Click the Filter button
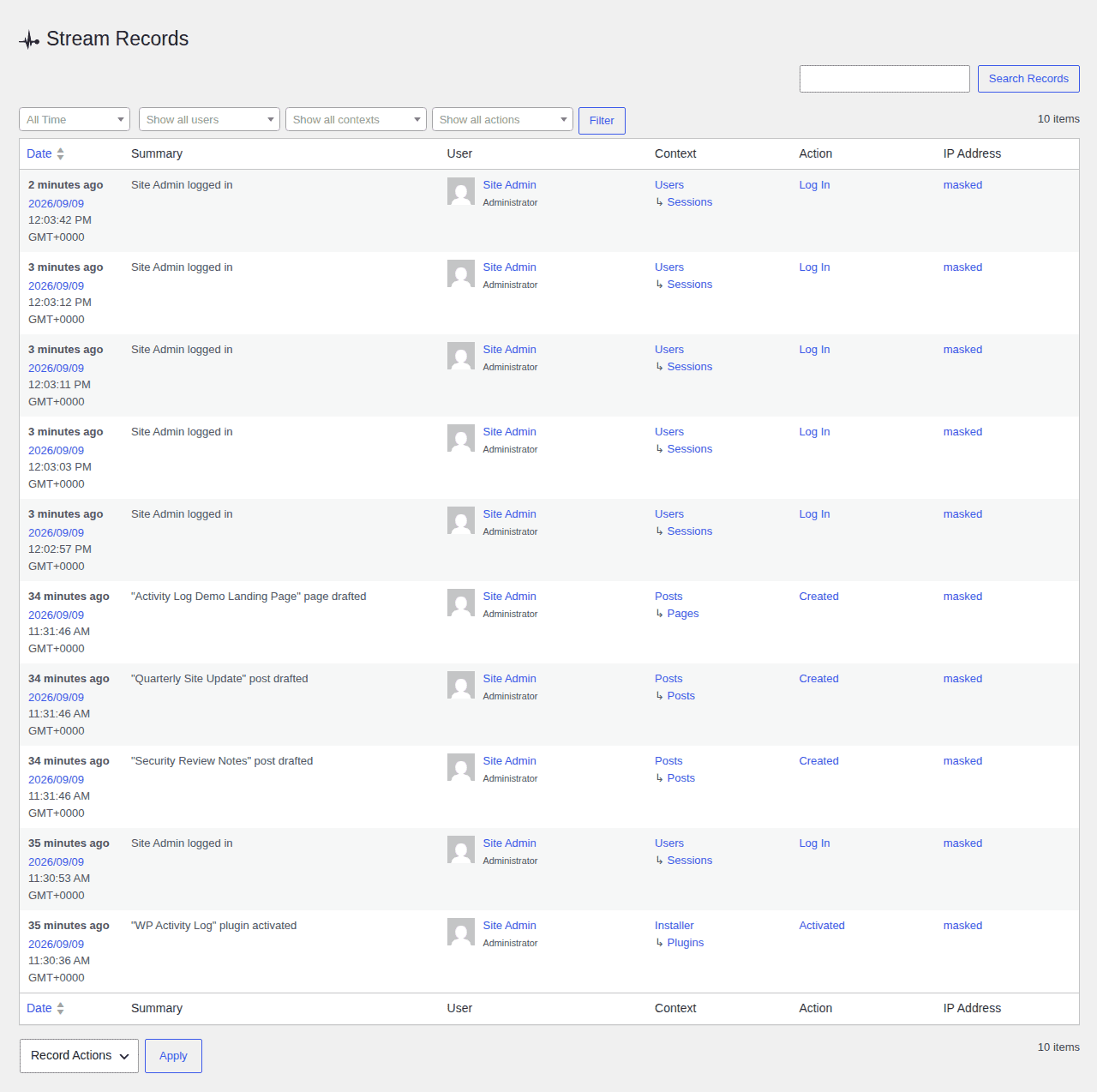The width and height of the screenshot is (1097, 1092). pyautogui.click(x=602, y=121)
